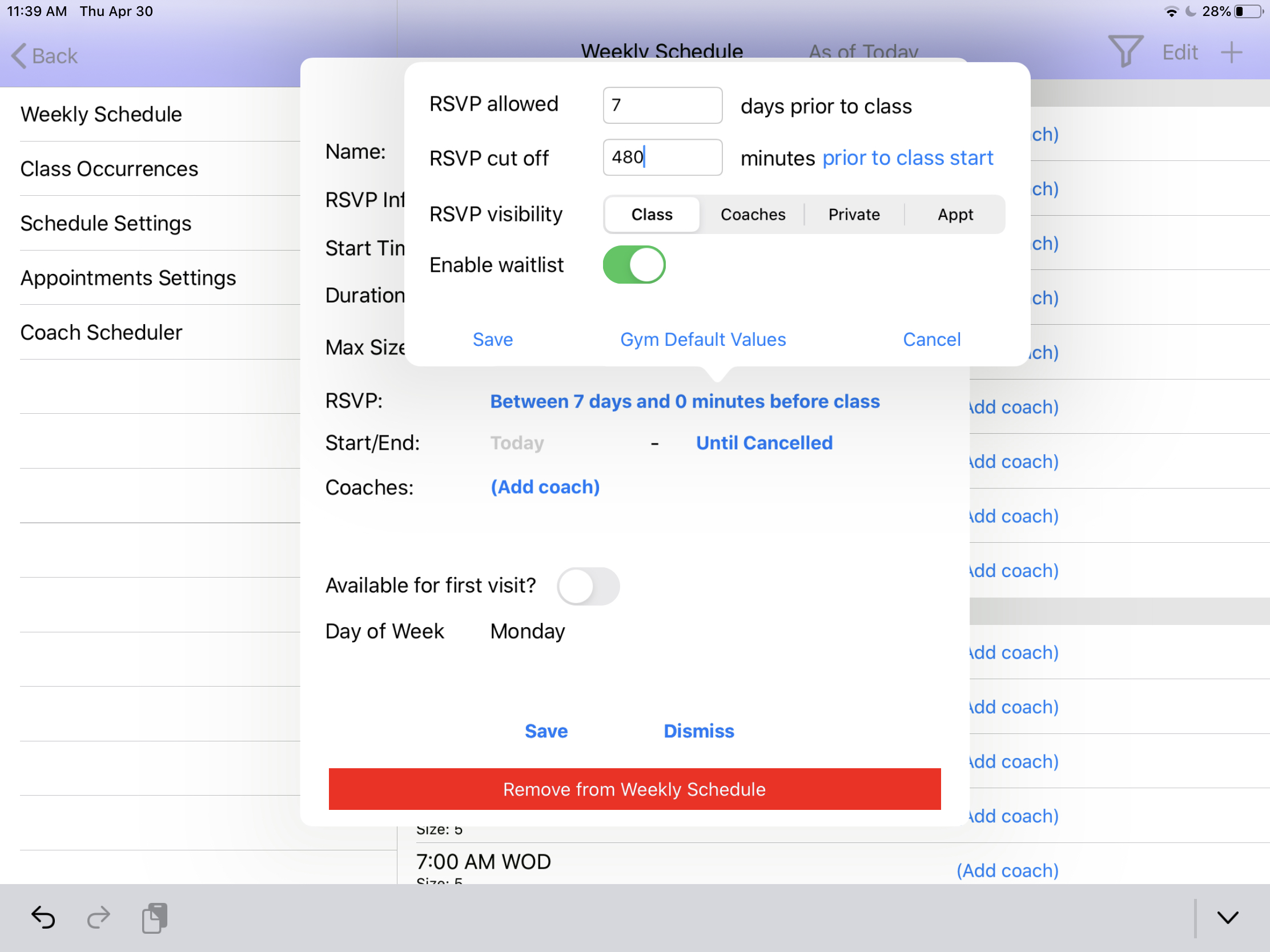The image size is (1270, 952).
Task: Turn on Available for first visit
Action: point(588,586)
